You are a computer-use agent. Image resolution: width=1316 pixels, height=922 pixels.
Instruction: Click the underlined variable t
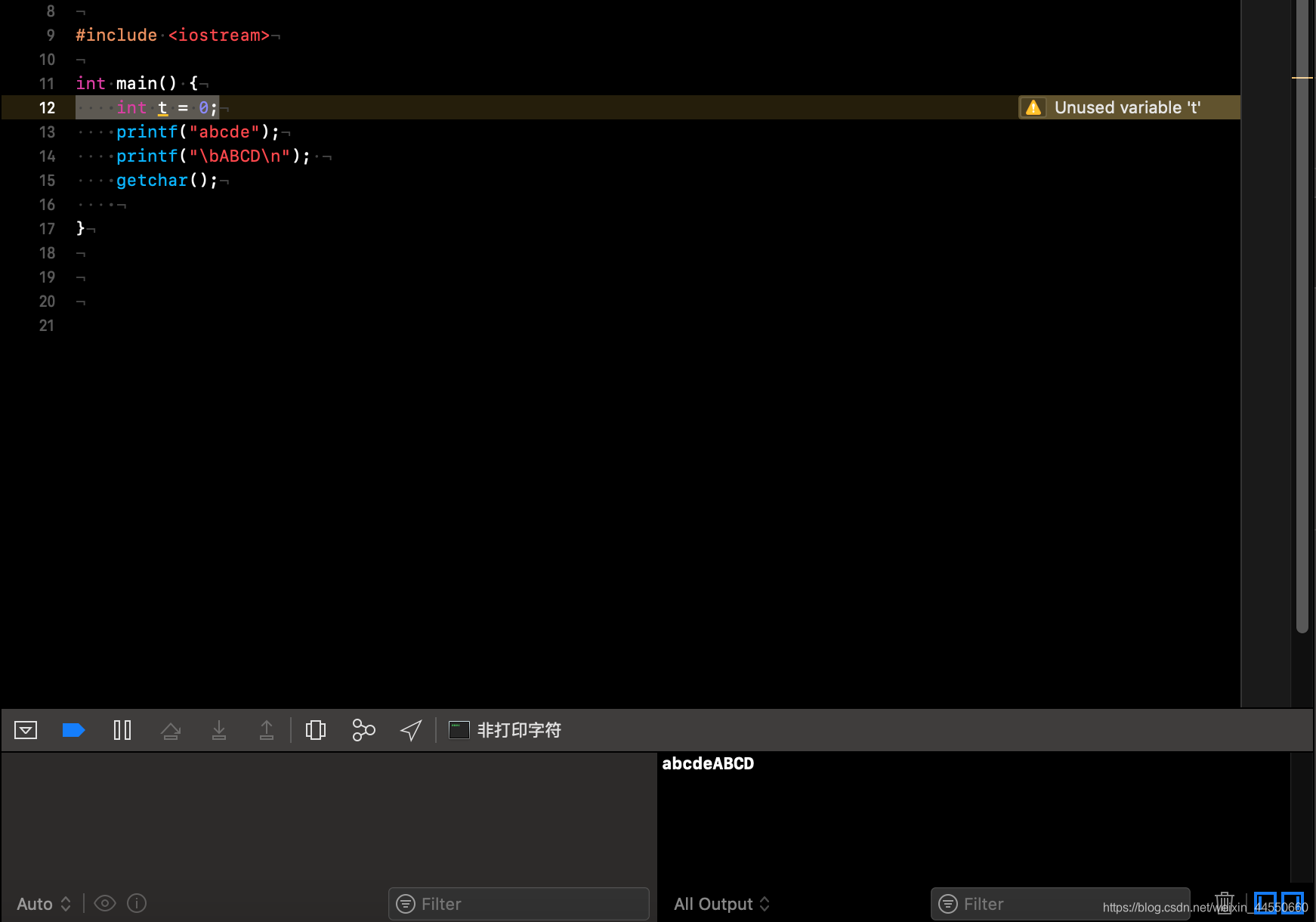click(x=162, y=108)
